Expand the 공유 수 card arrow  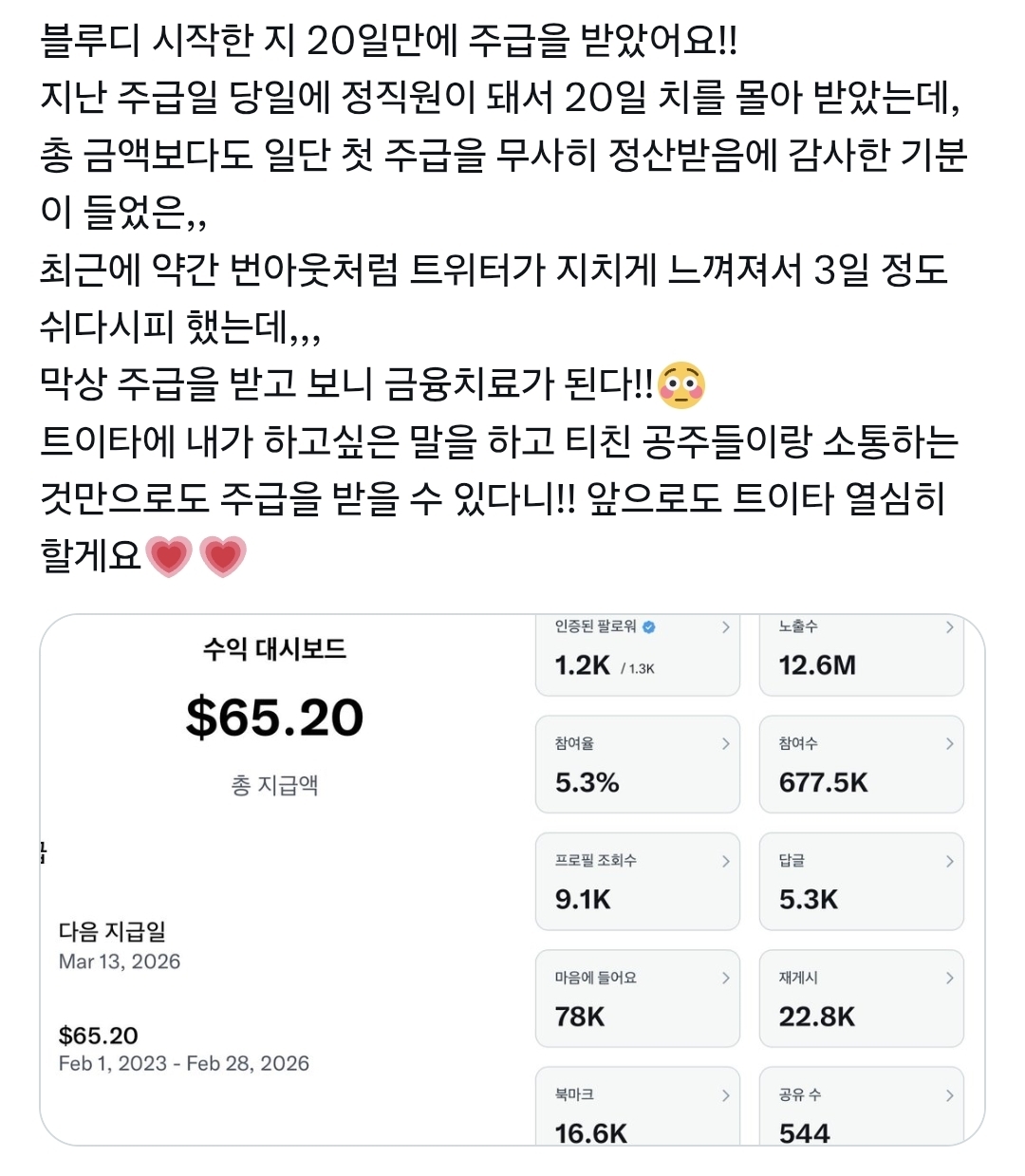949,1095
